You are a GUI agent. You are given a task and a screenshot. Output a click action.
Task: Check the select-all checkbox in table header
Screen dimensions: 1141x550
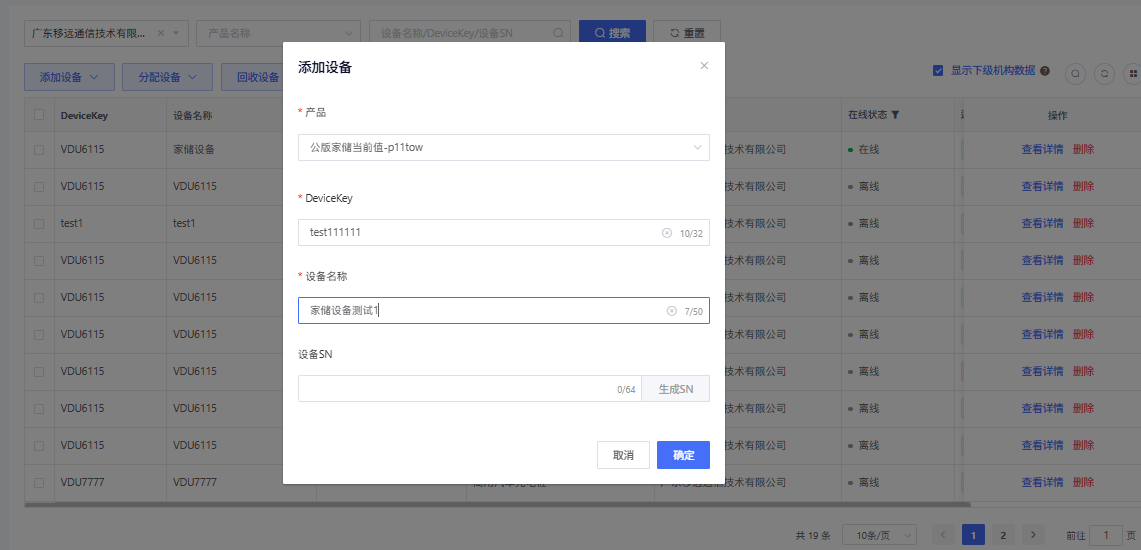[39, 115]
